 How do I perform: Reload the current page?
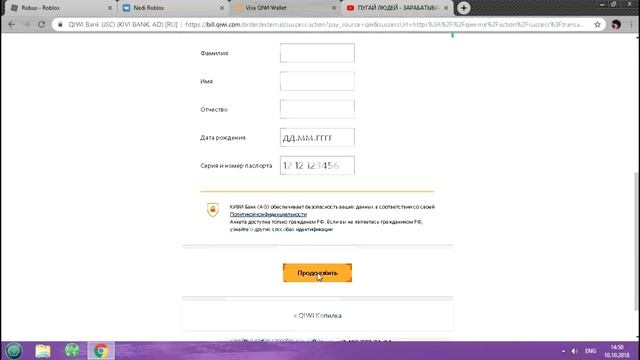pos(42,24)
